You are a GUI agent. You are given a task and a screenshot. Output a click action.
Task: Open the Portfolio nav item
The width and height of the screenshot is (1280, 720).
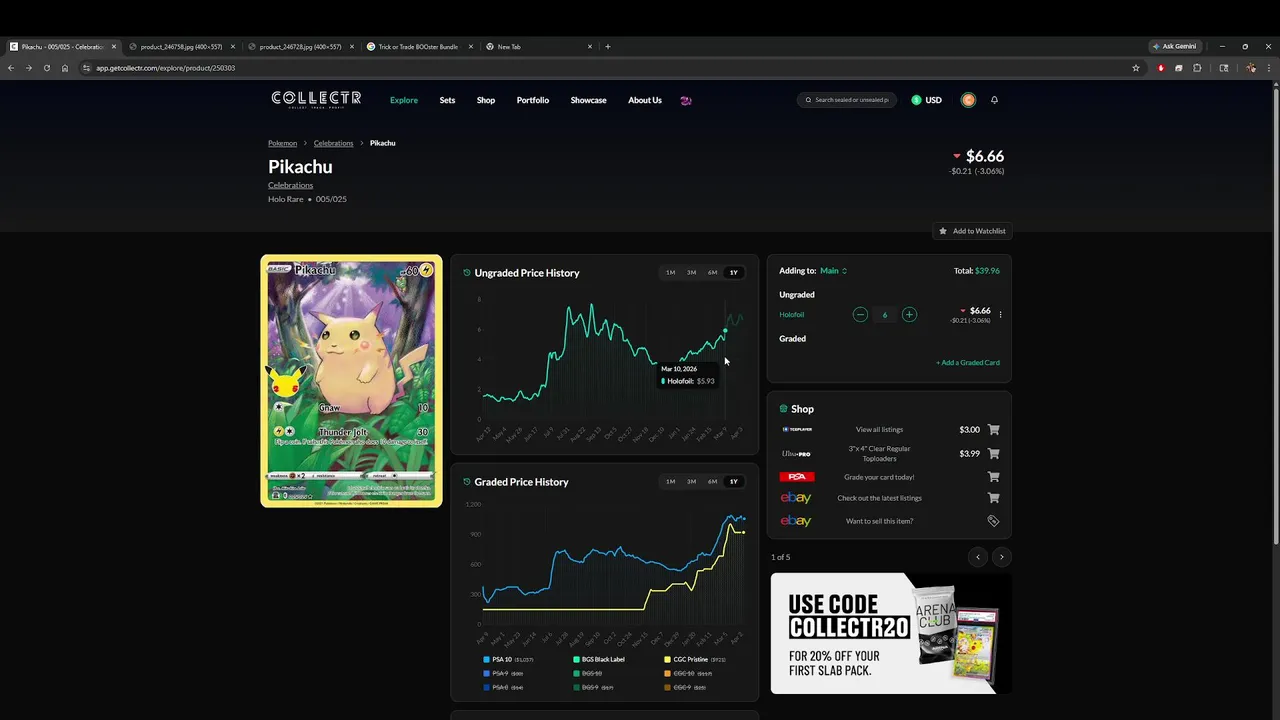[x=533, y=100]
